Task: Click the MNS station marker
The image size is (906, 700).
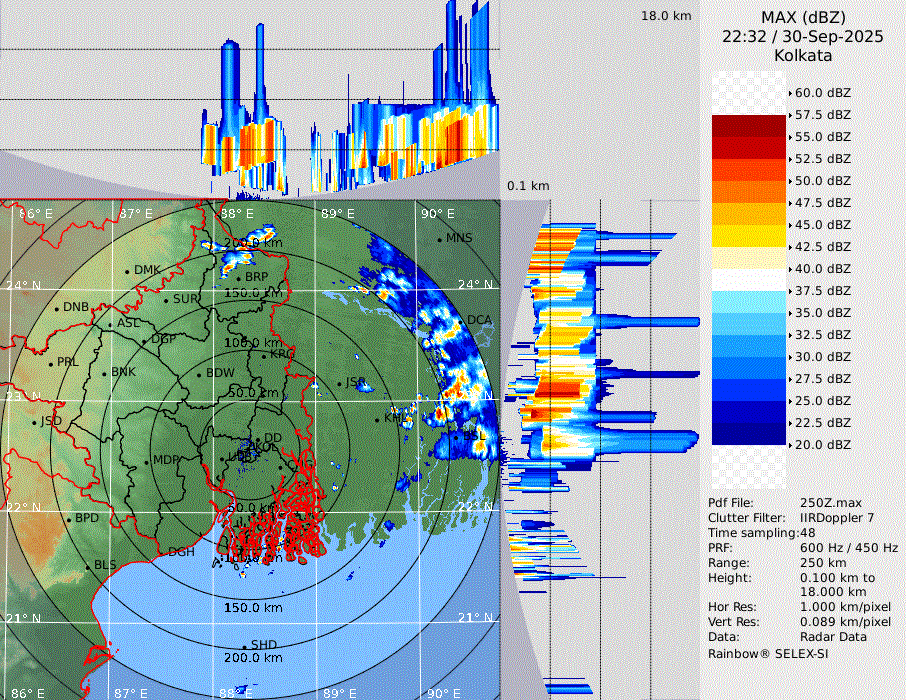Action: [x=439, y=239]
